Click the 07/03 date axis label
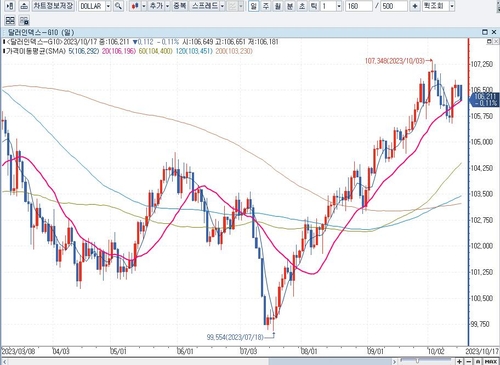Viewport: 500px width, 365px height. pyautogui.click(x=248, y=351)
